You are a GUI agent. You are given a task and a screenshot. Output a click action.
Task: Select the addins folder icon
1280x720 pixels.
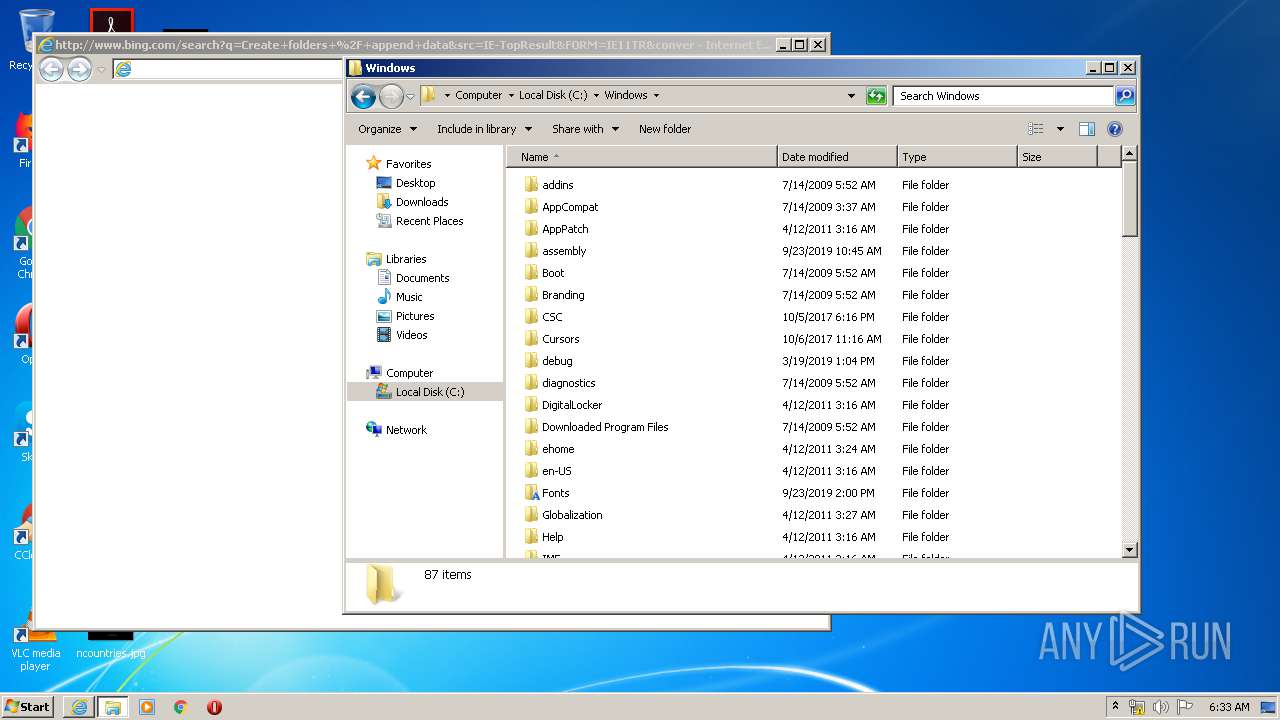click(x=532, y=185)
